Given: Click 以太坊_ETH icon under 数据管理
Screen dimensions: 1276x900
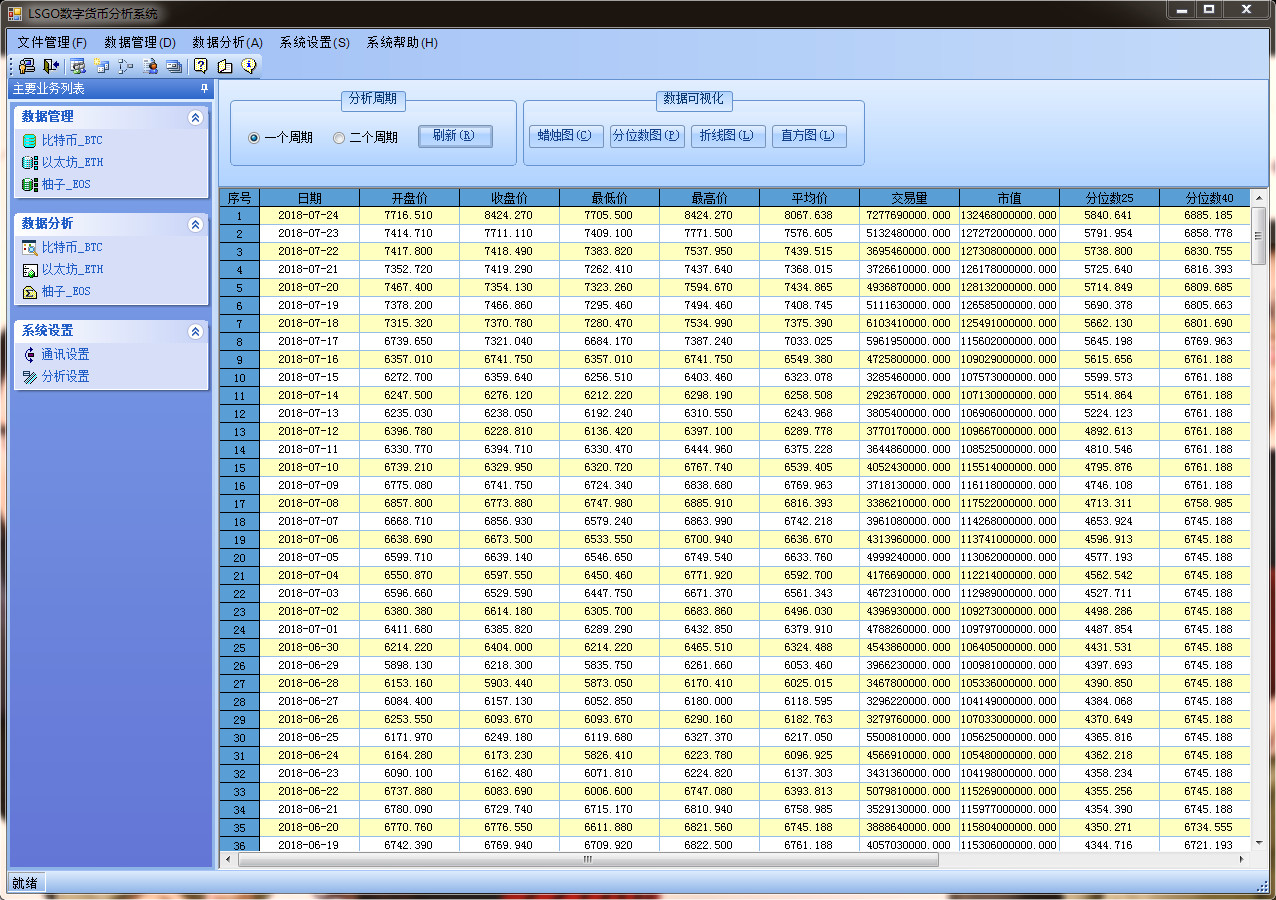Looking at the screenshot, I should (29, 162).
